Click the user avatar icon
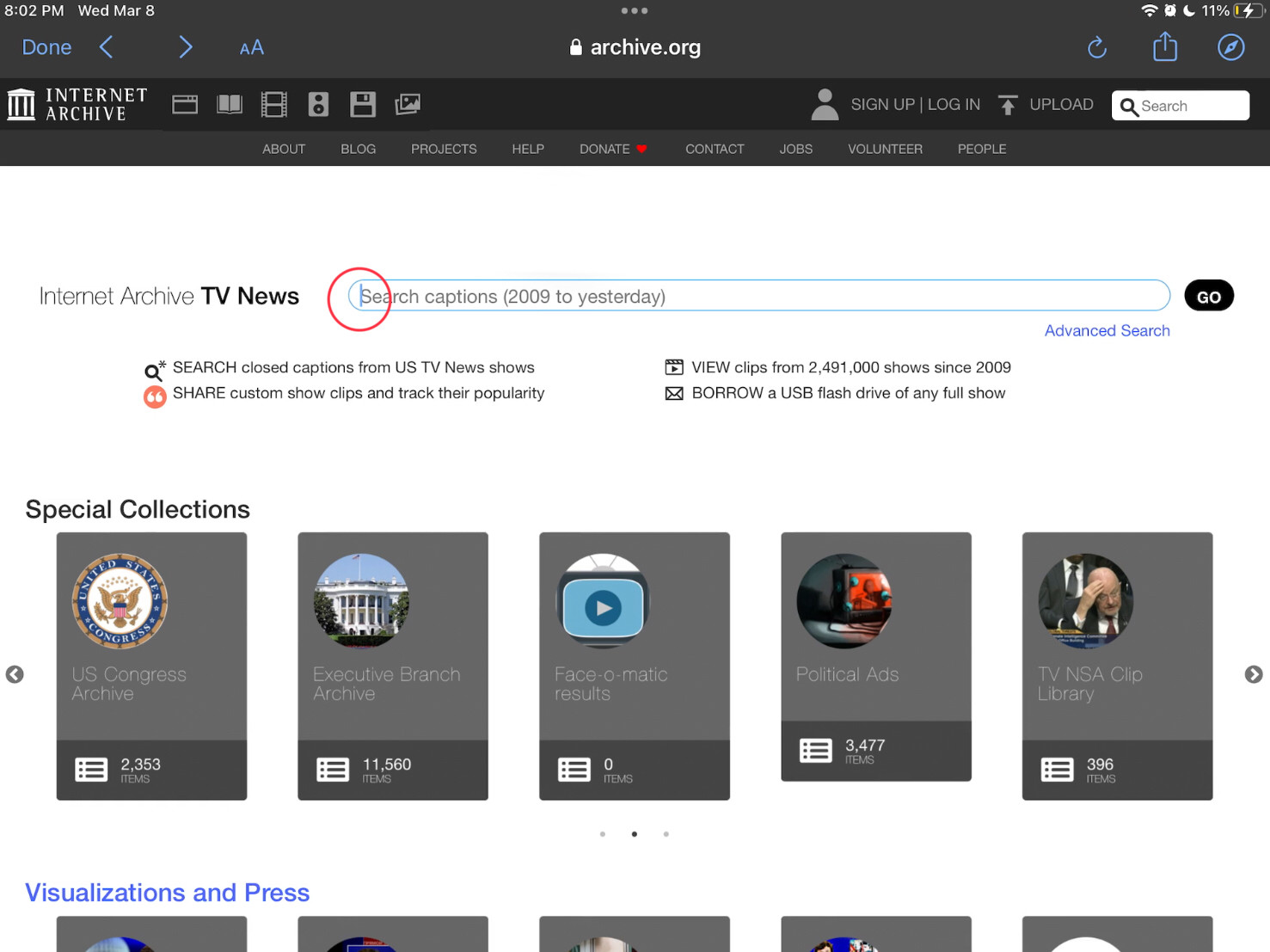Image resolution: width=1270 pixels, height=952 pixels. click(x=825, y=105)
